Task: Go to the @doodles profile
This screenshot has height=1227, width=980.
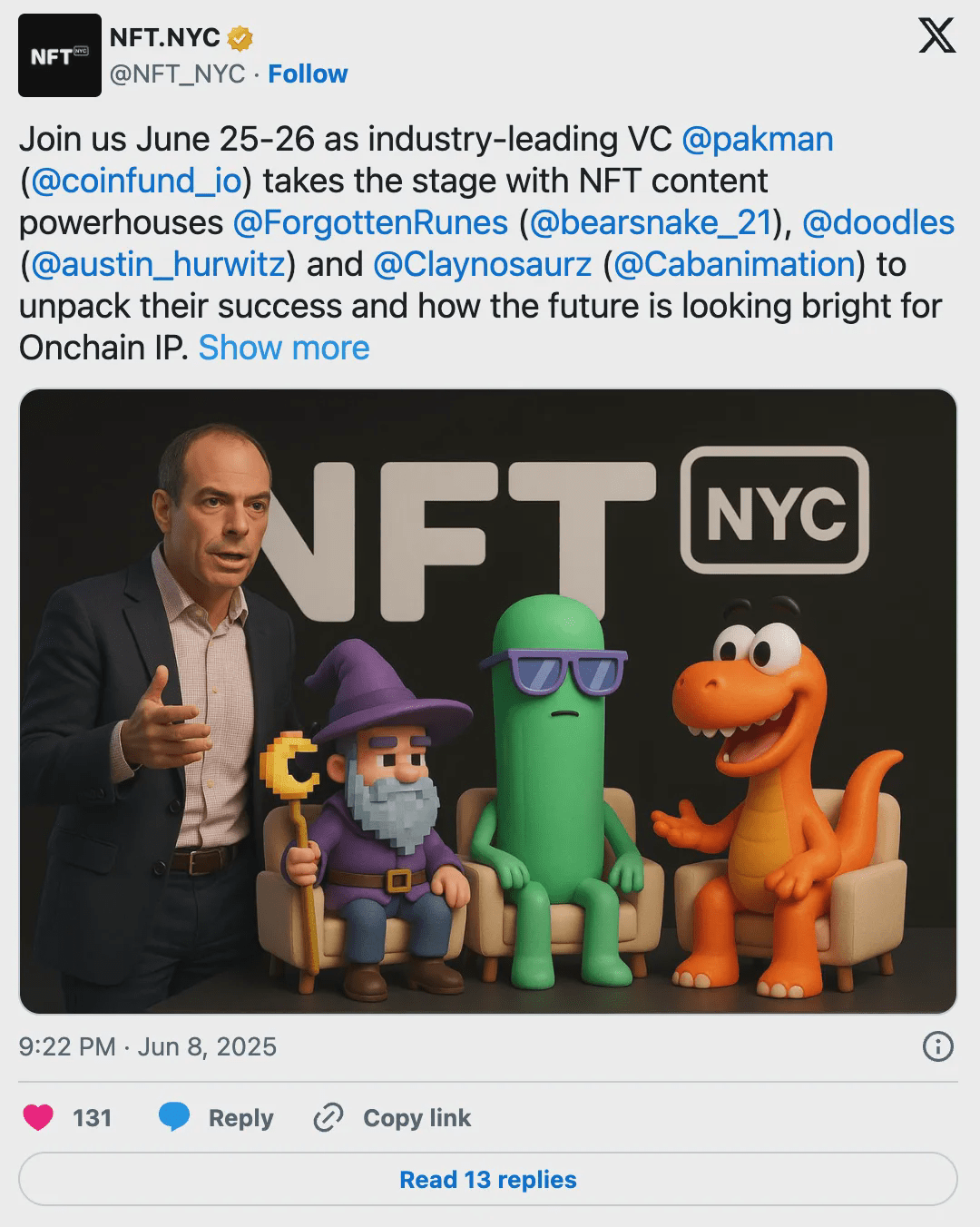Action: pyautogui.click(x=878, y=222)
